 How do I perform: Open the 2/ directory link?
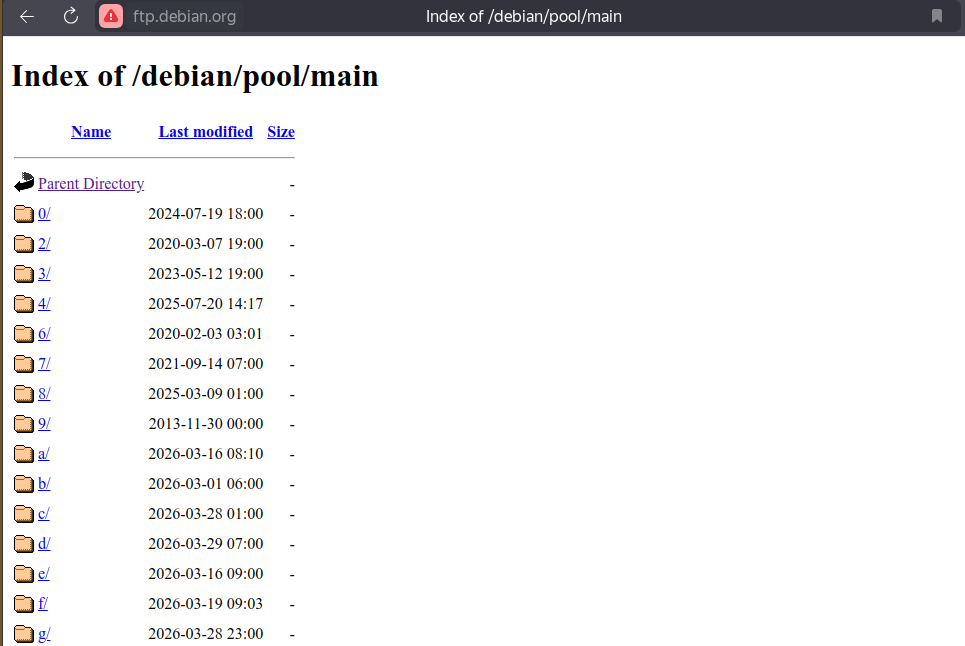point(44,244)
